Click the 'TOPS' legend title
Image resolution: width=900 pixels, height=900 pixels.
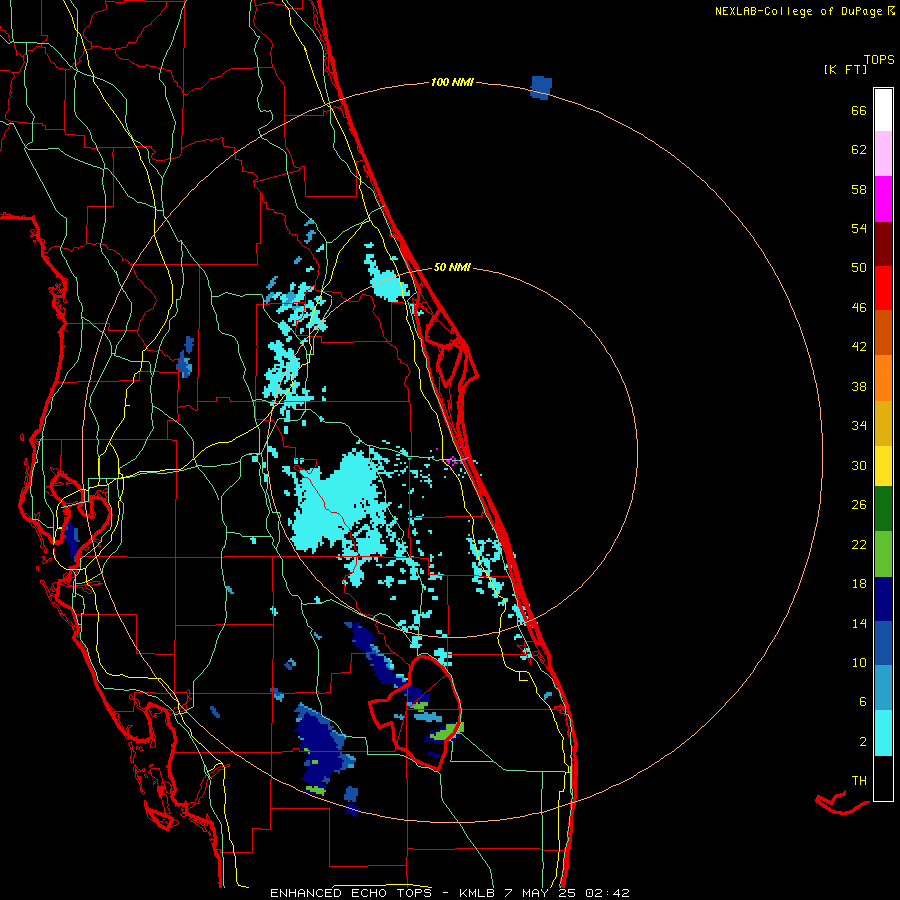[x=879, y=60]
